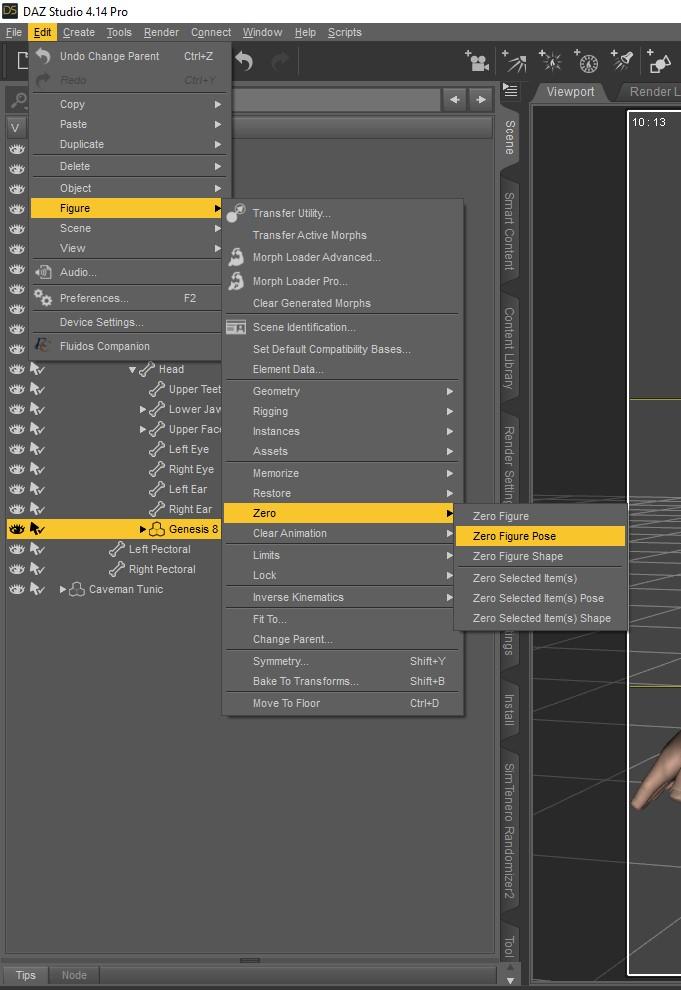
Task: Click the Audio speaker icon
Action: coord(43,272)
